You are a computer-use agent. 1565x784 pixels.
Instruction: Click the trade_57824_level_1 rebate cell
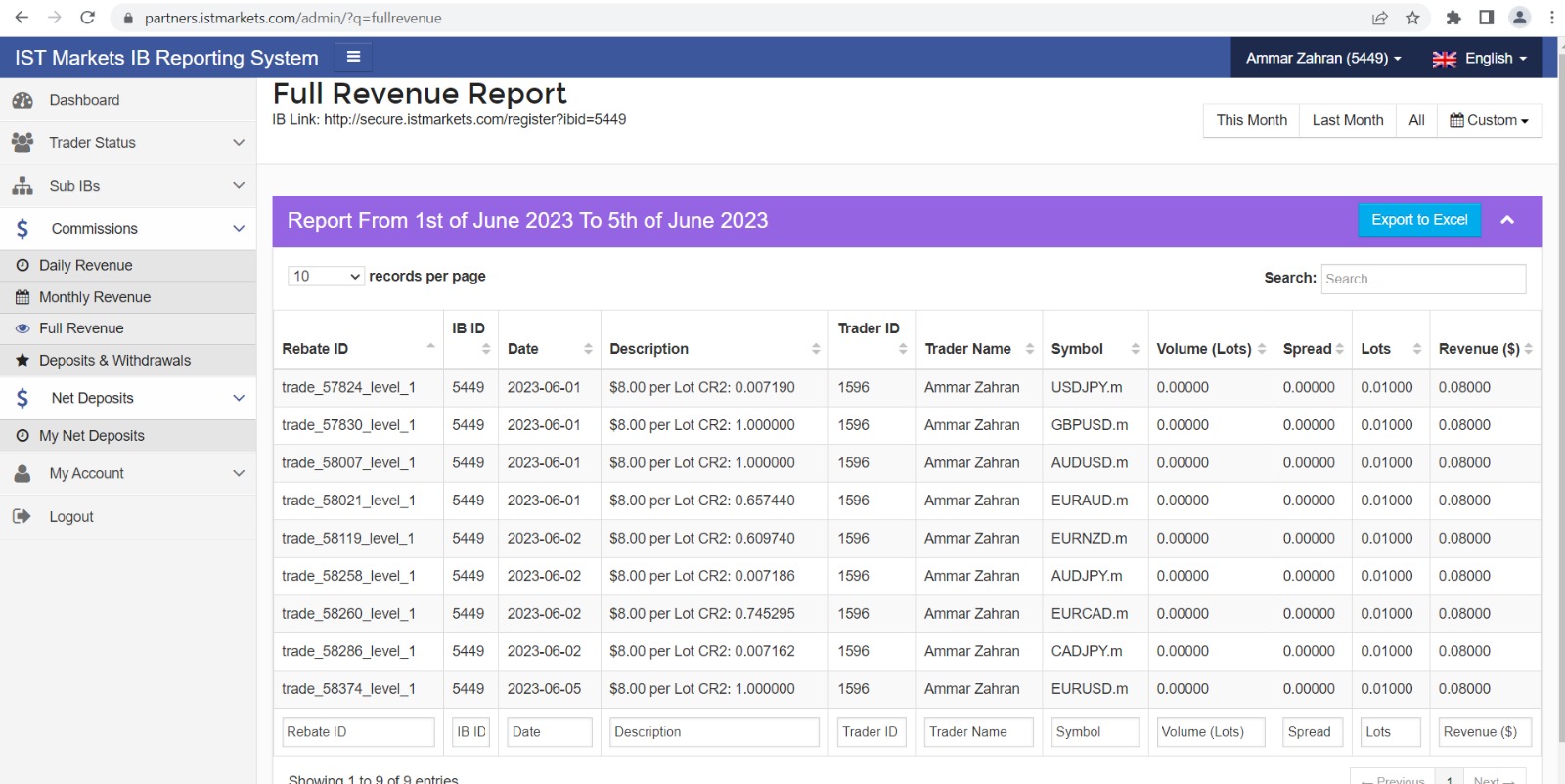348,387
